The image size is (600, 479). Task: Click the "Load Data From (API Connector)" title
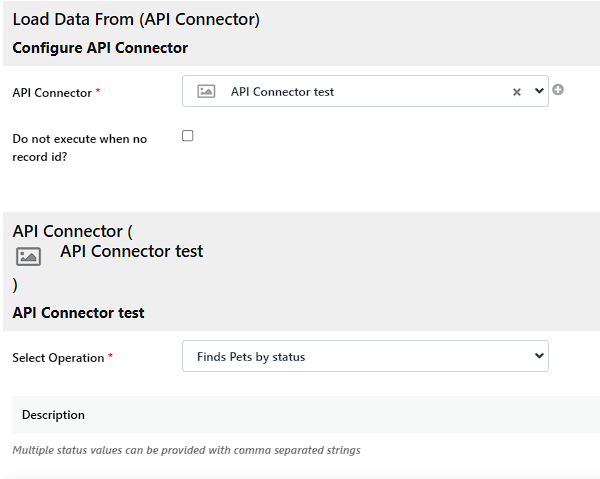point(136,19)
